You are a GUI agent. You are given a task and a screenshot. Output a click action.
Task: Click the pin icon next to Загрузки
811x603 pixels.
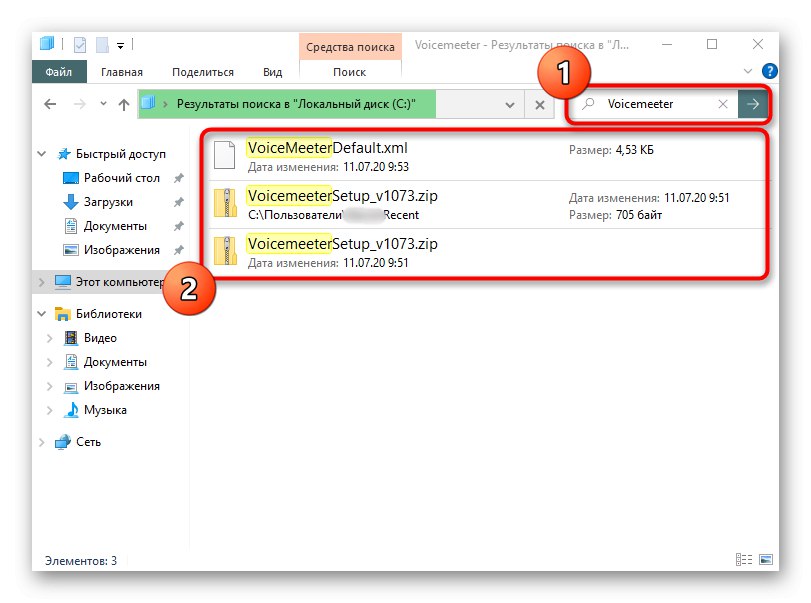pos(179,202)
